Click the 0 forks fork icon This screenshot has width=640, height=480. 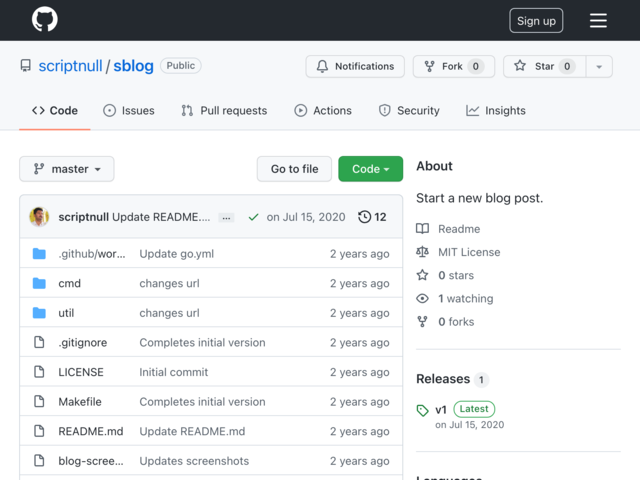point(422,322)
